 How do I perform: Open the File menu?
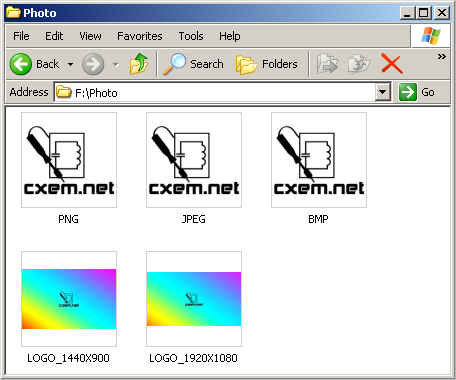point(21,36)
